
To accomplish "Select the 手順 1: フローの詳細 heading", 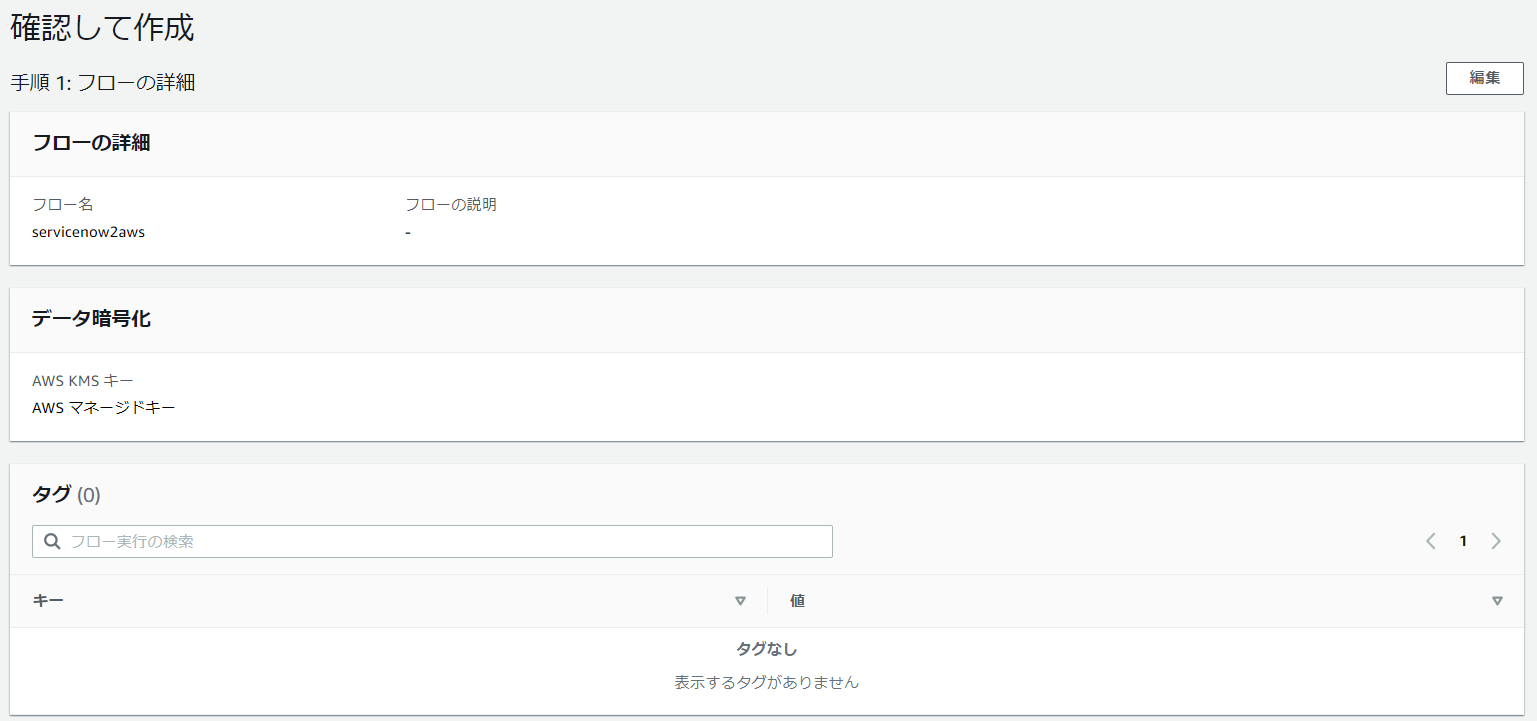I will (102, 82).
